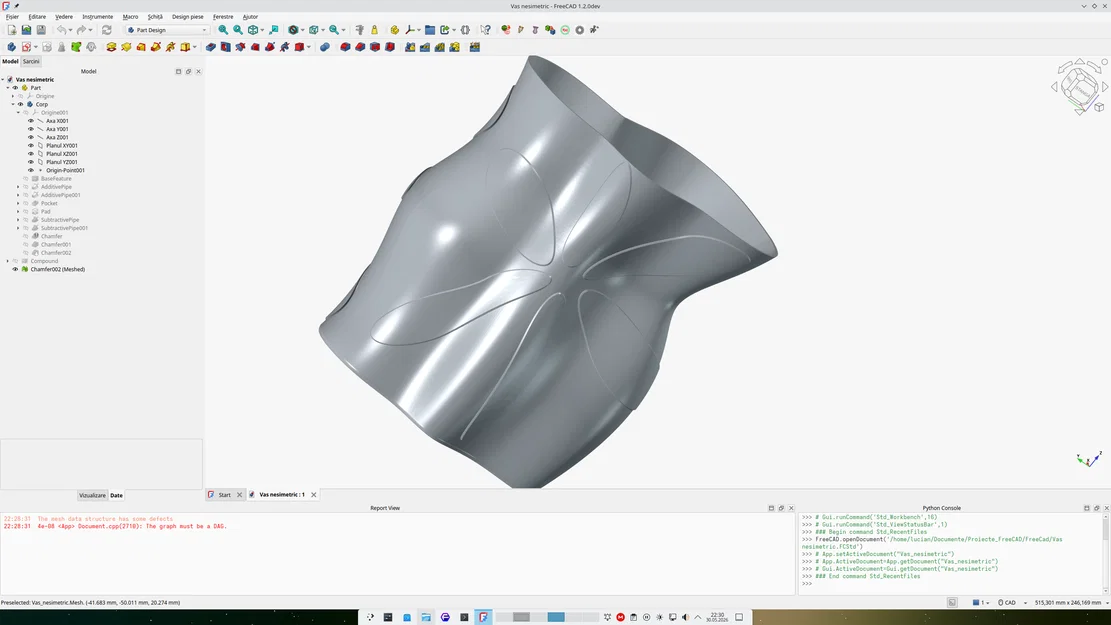Create a new document with toolbar icon
This screenshot has height=625, width=1111.
point(11,30)
